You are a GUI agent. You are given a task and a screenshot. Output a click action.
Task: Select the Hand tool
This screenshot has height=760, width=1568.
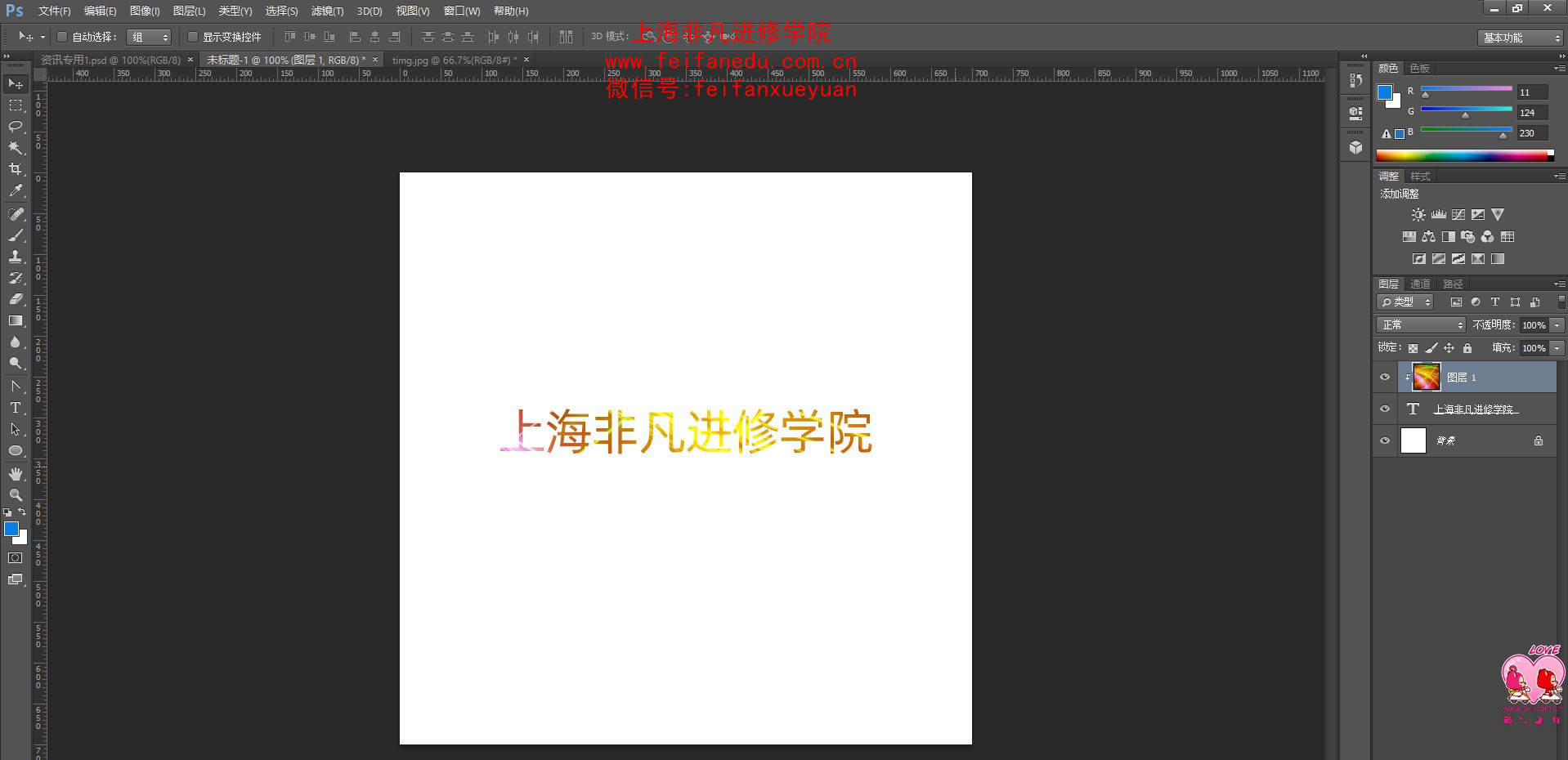[16, 474]
